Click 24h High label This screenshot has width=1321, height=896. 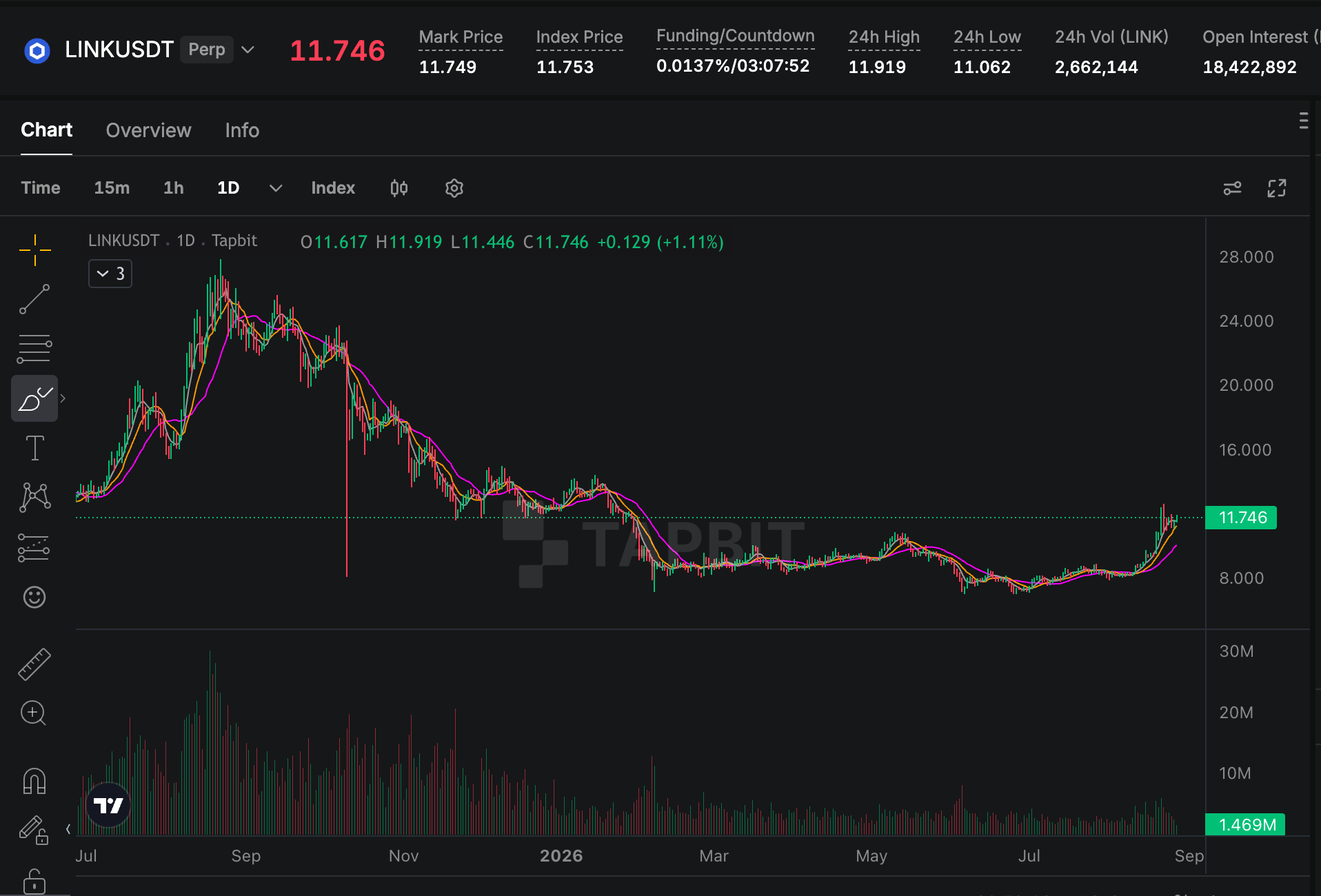(x=884, y=37)
